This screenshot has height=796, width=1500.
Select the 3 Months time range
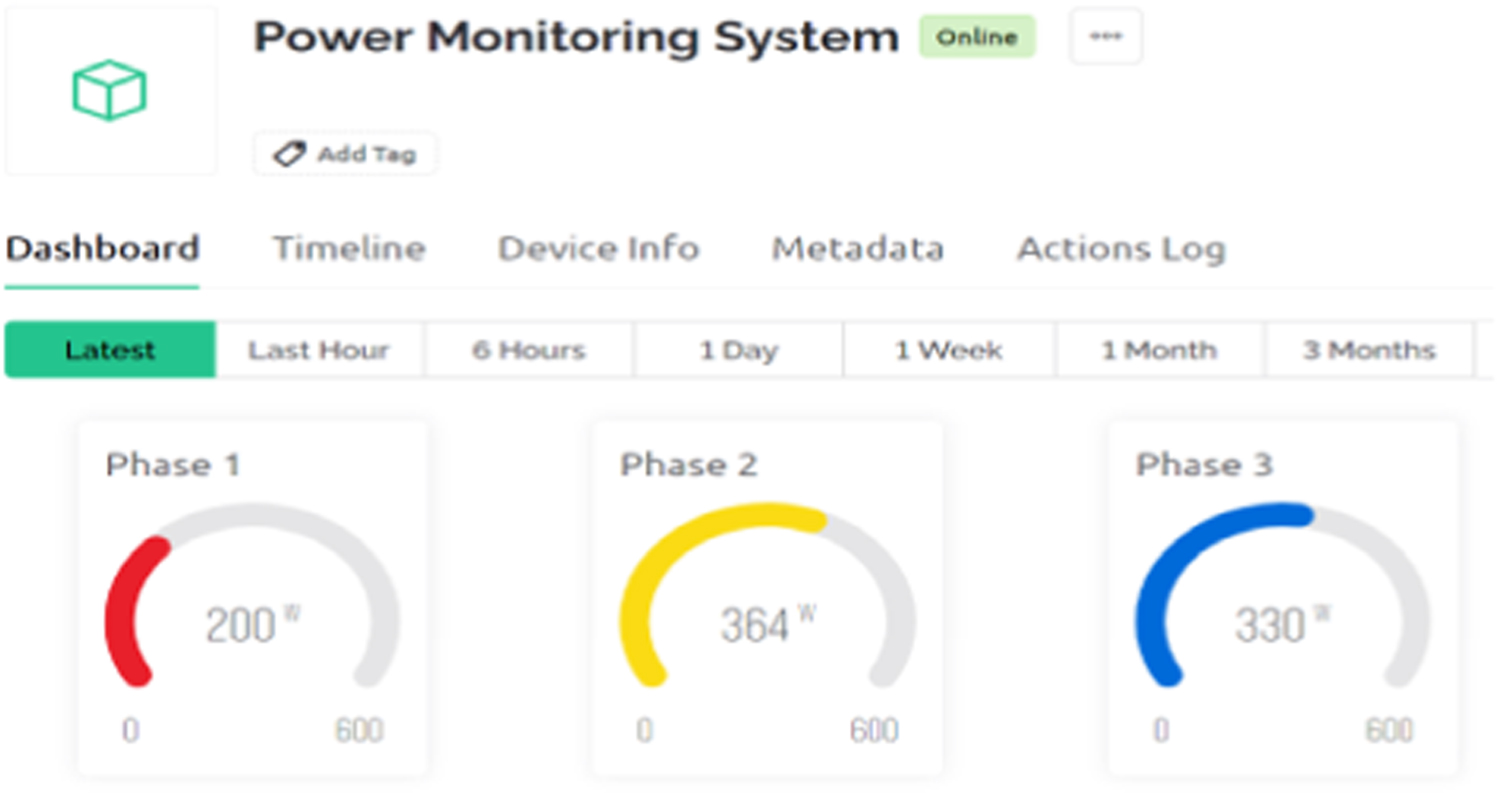1368,350
